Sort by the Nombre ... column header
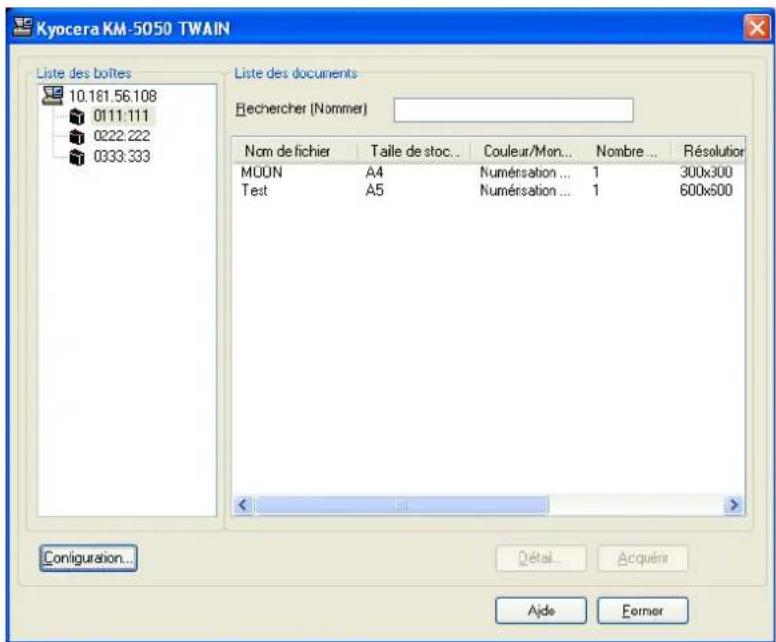The height and width of the screenshot is (642, 776). pos(628,151)
